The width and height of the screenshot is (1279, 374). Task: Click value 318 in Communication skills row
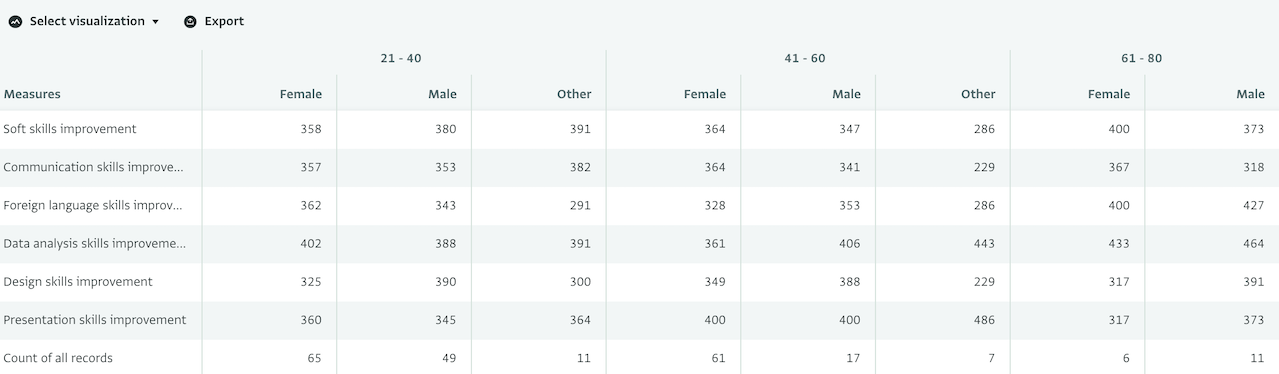1253,167
